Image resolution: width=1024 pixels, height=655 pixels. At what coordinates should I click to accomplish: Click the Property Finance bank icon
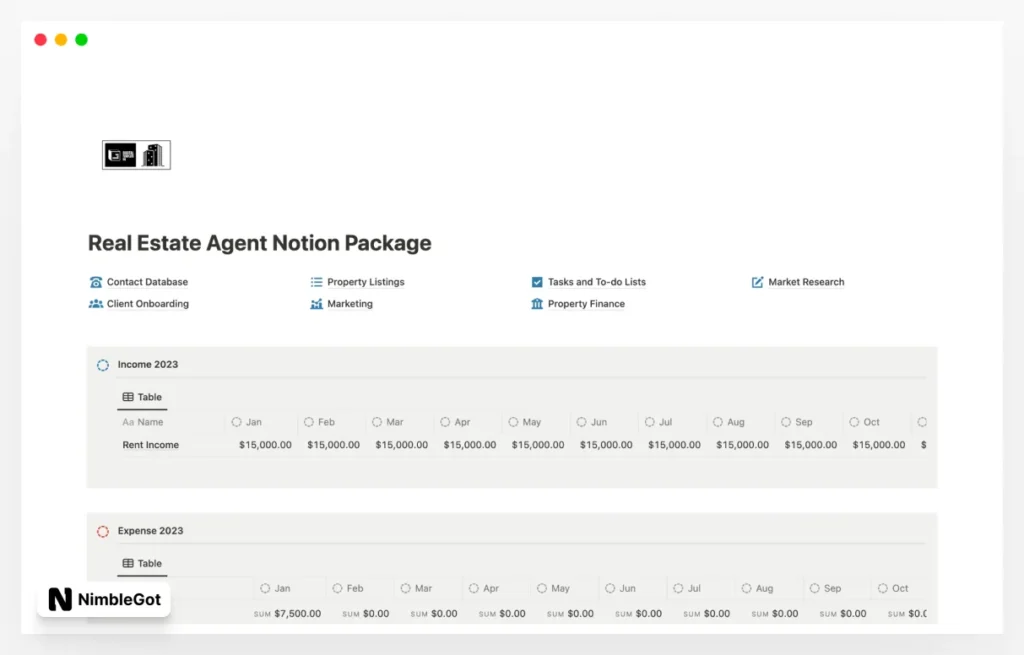coord(535,304)
